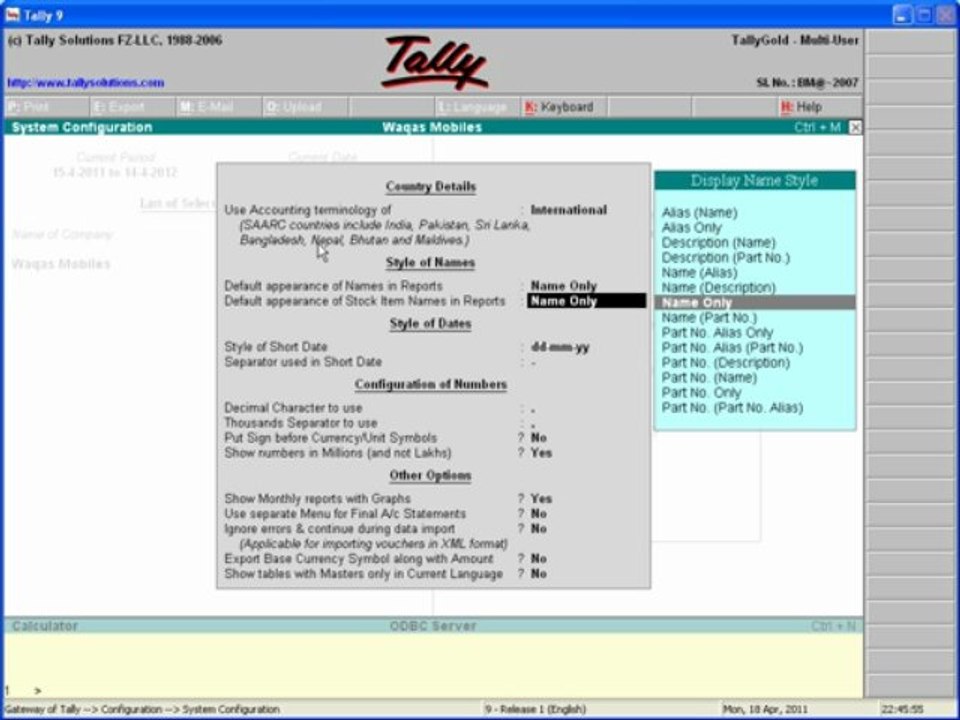This screenshot has width=960, height=720.
Task: Open the tallysolutions.com website link
Action: [86, 82]
